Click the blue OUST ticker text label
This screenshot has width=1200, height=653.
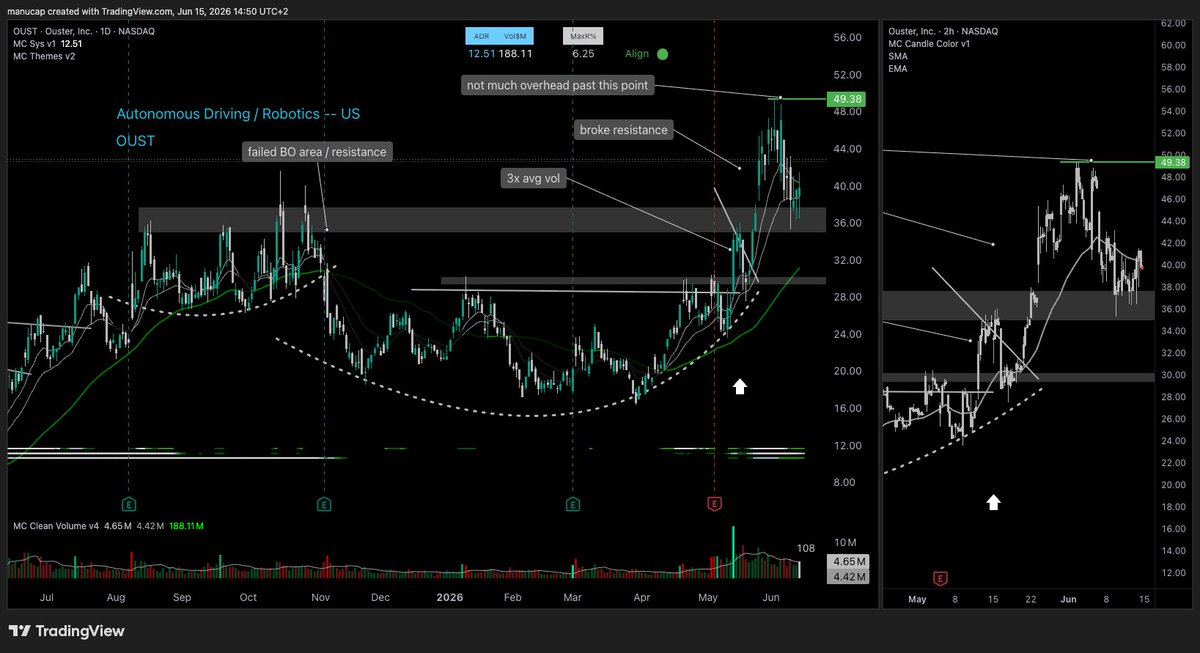pos(136,141)
